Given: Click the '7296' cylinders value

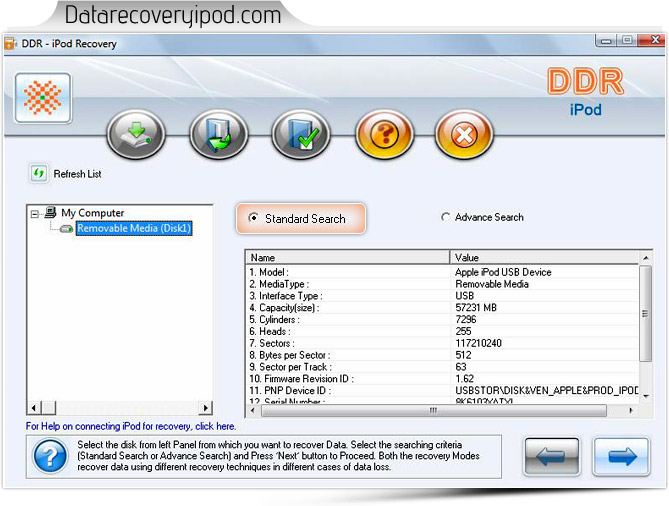Looking at the screenshot, I should point(465,320).
